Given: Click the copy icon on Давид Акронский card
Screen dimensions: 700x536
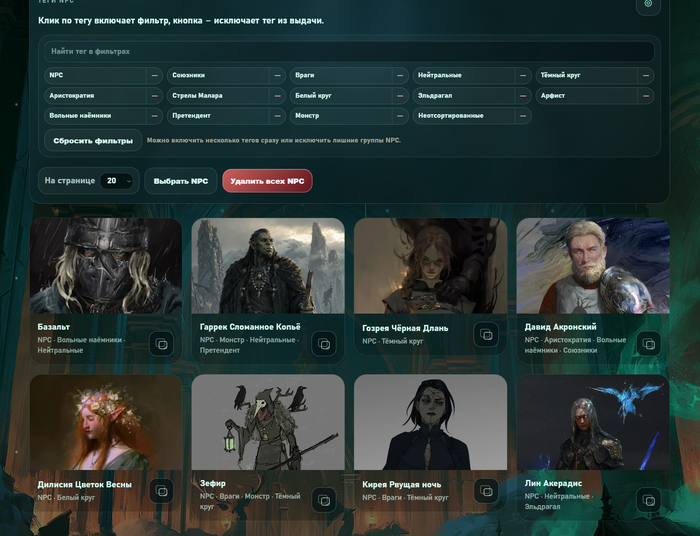Looking at the screenshot, I should [x=649, y=344].
